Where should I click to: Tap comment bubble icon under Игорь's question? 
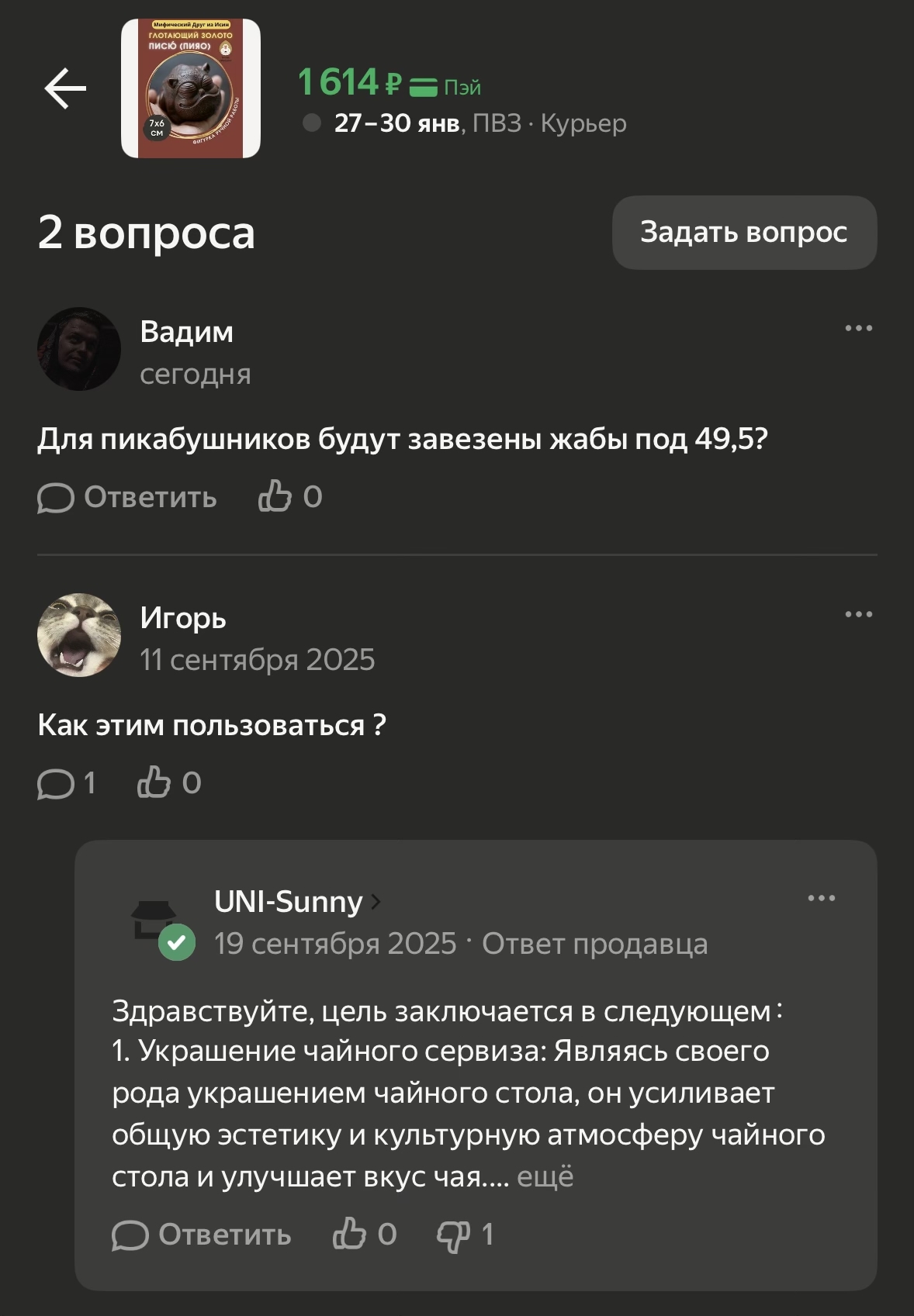[x=56, y=783]
